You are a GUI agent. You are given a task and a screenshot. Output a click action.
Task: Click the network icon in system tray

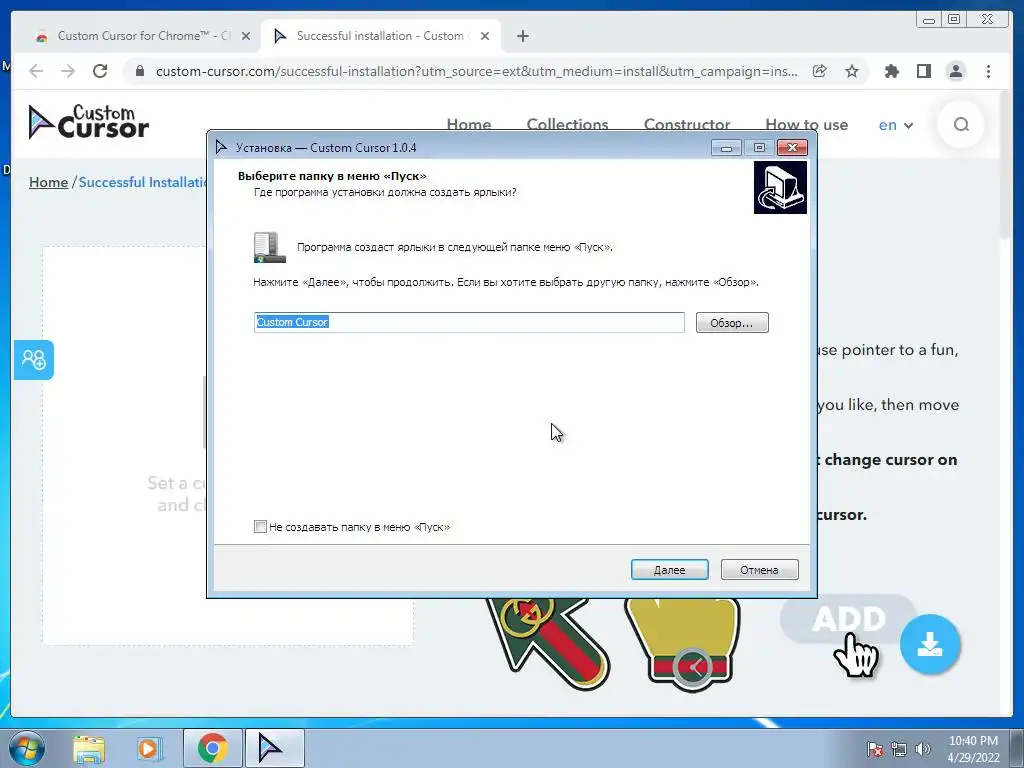(899, 749)
